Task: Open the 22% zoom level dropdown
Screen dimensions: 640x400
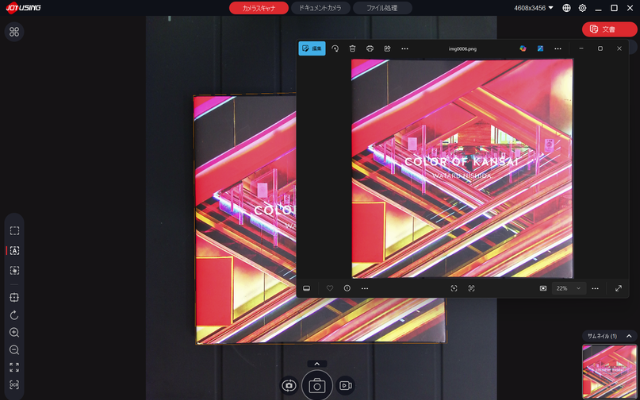Action: pyautogui.click(x=568, y=288)
